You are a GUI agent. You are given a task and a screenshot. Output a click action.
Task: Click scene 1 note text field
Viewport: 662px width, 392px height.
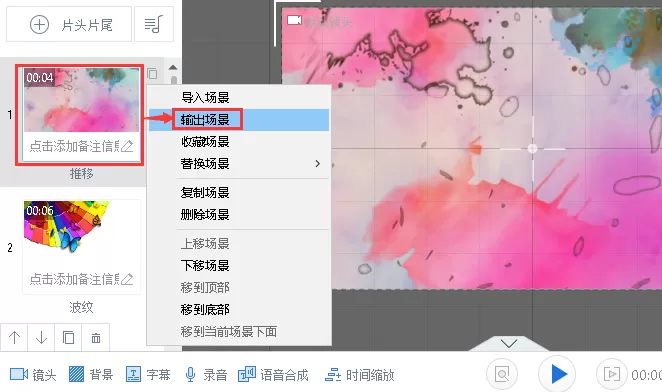click(x=75, y=147)
